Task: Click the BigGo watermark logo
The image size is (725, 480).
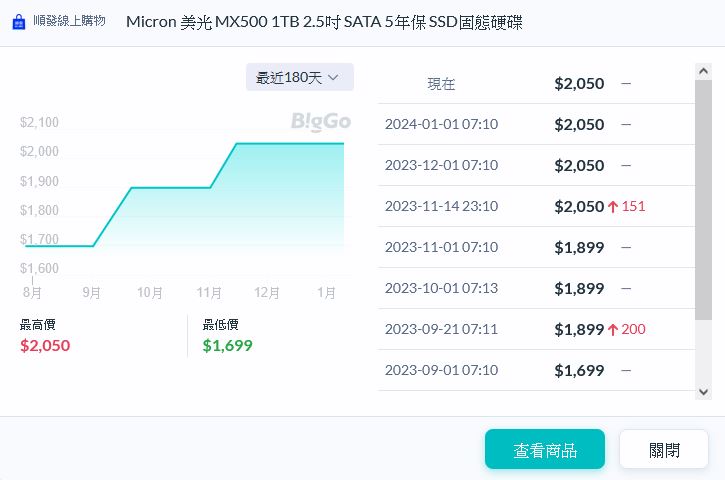Action: click(x=321, y=122)
